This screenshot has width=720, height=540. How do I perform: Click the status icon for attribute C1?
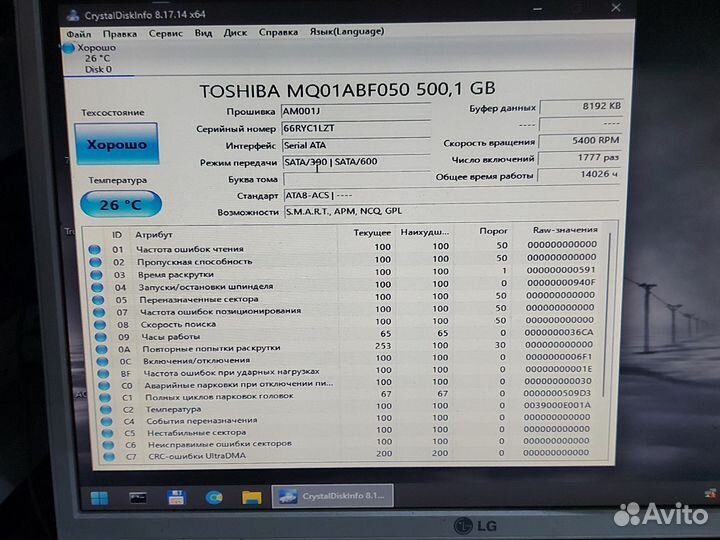coord(105,398)
